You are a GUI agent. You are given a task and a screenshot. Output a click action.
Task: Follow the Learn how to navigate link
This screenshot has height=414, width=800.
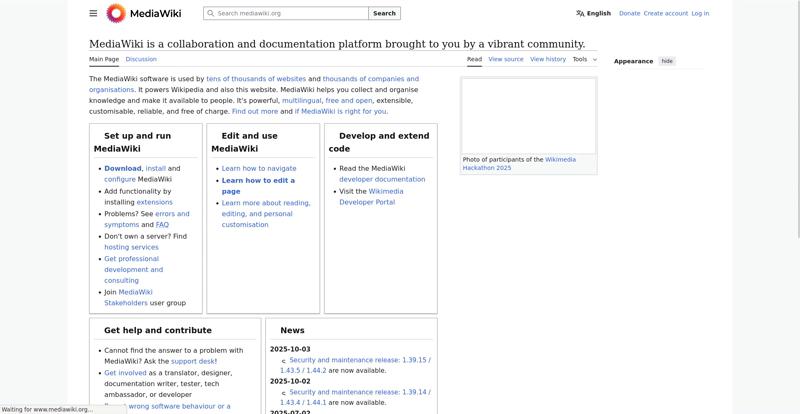coord(258,168)
